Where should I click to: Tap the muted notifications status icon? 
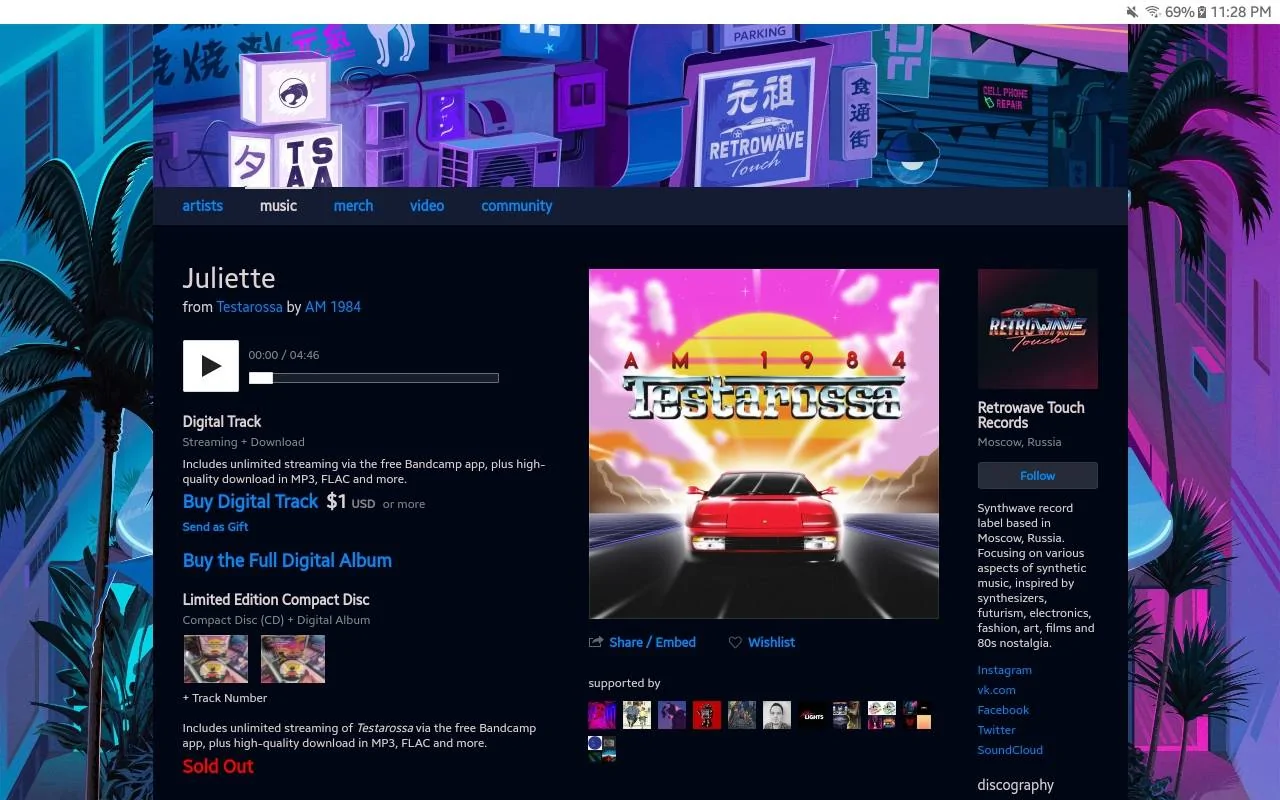1132,12
